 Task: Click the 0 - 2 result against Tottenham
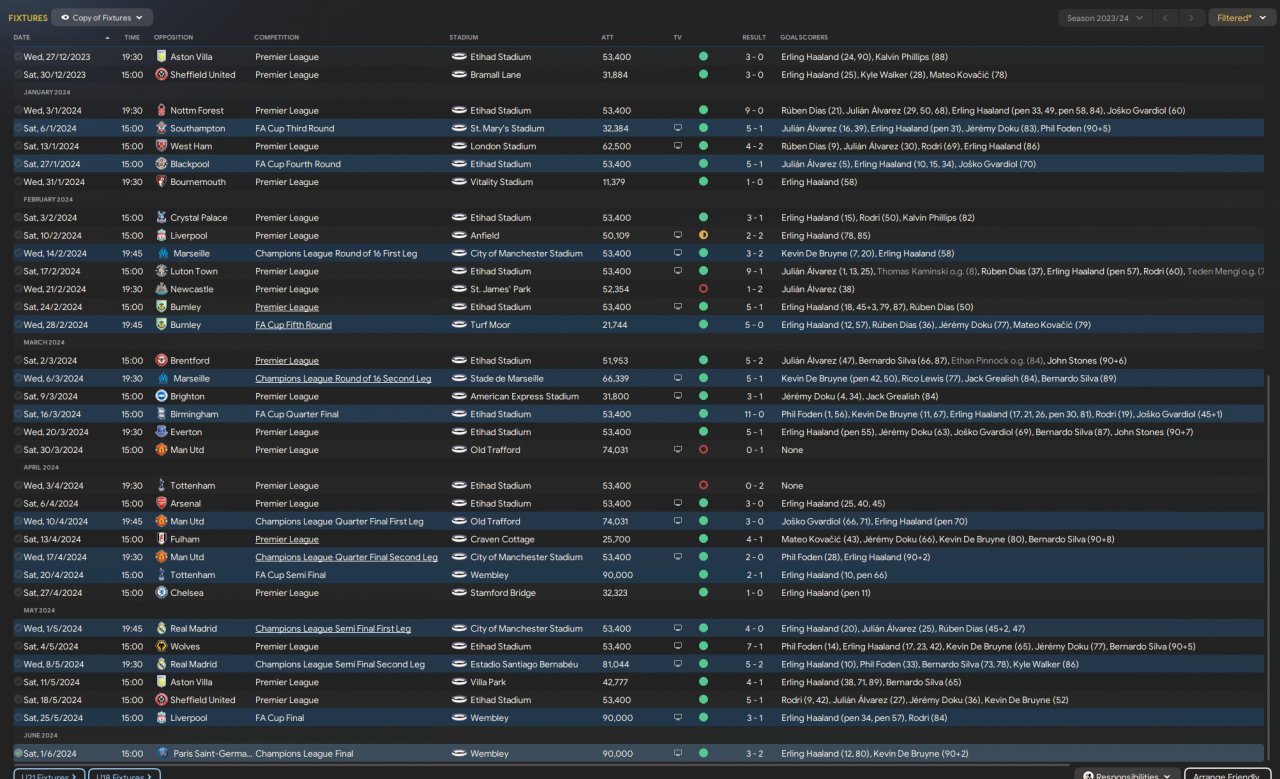[754, 486]
